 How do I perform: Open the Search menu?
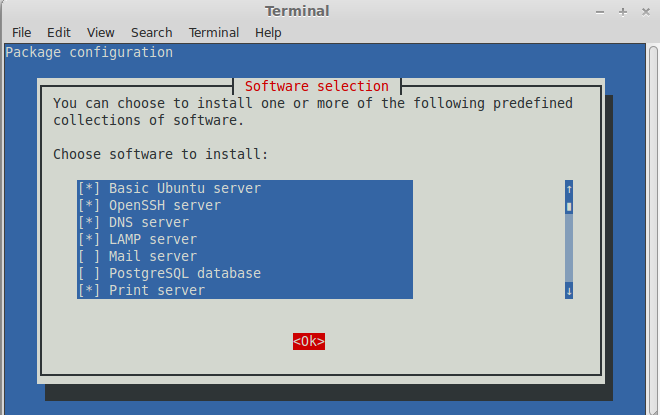coord(152,32)
